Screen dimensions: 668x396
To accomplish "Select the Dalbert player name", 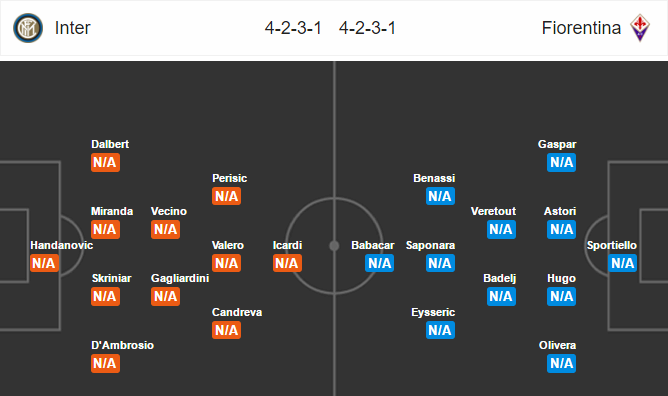I will point(110,144).
